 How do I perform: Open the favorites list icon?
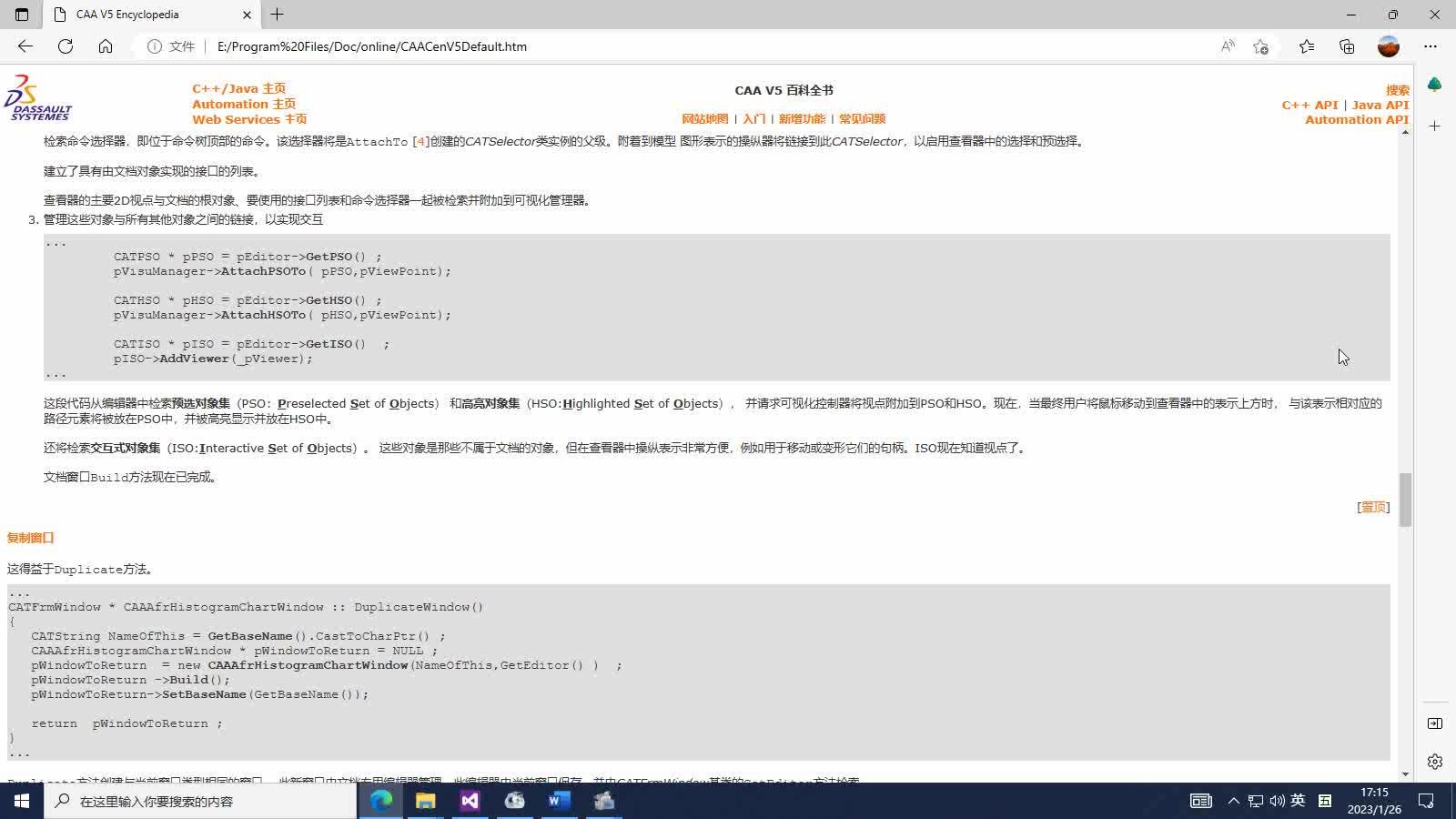coord(1307,46)
